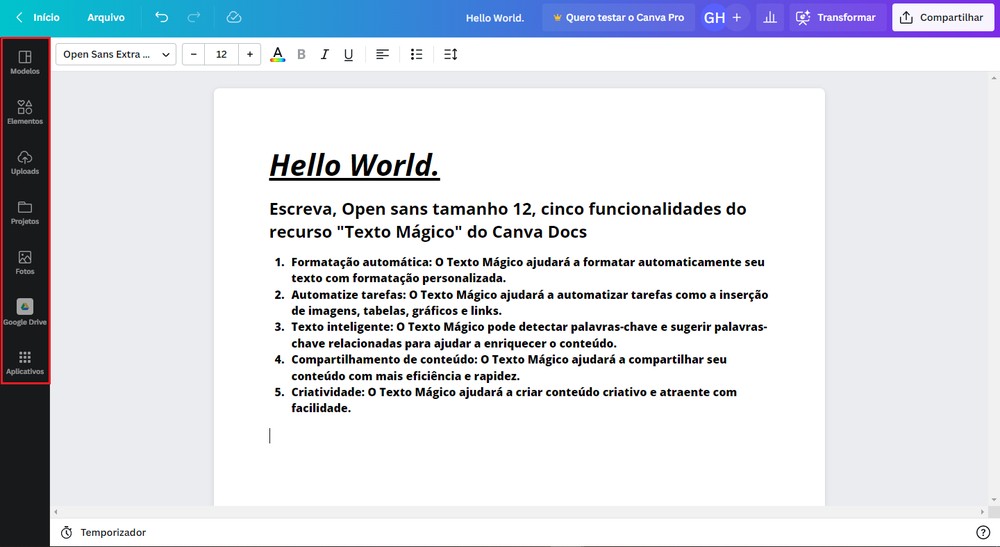Toggle bold formatting
The width and height of the screenshot is (1000, 547).
point(302,54)
